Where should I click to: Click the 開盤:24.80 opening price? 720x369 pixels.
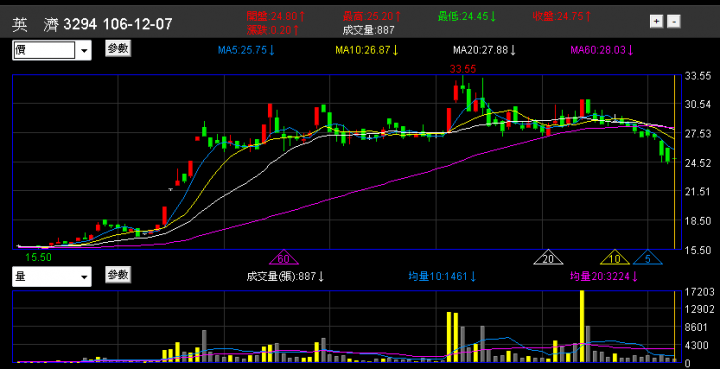(276, 17)
